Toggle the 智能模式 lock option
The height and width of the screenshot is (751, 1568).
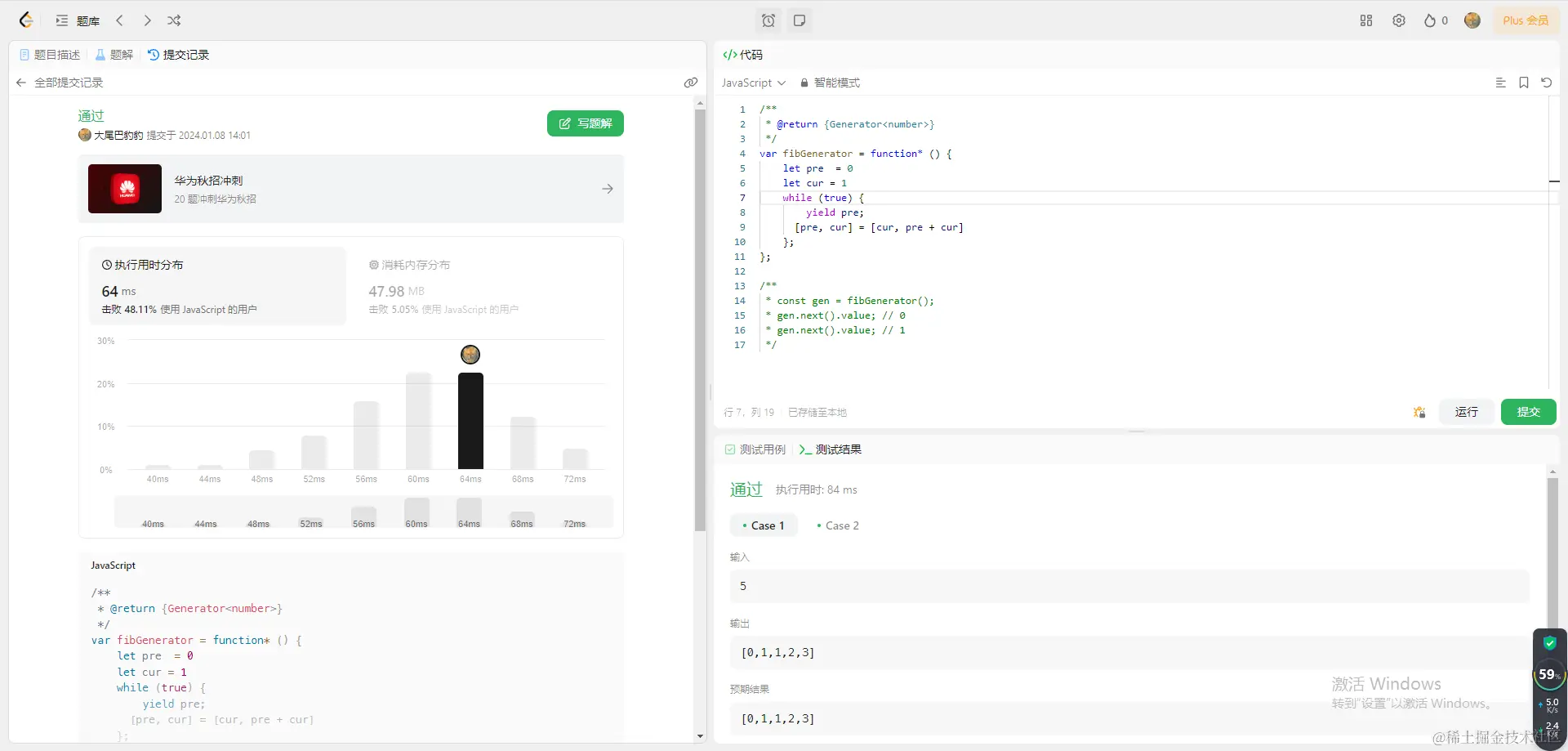point(830,83)
